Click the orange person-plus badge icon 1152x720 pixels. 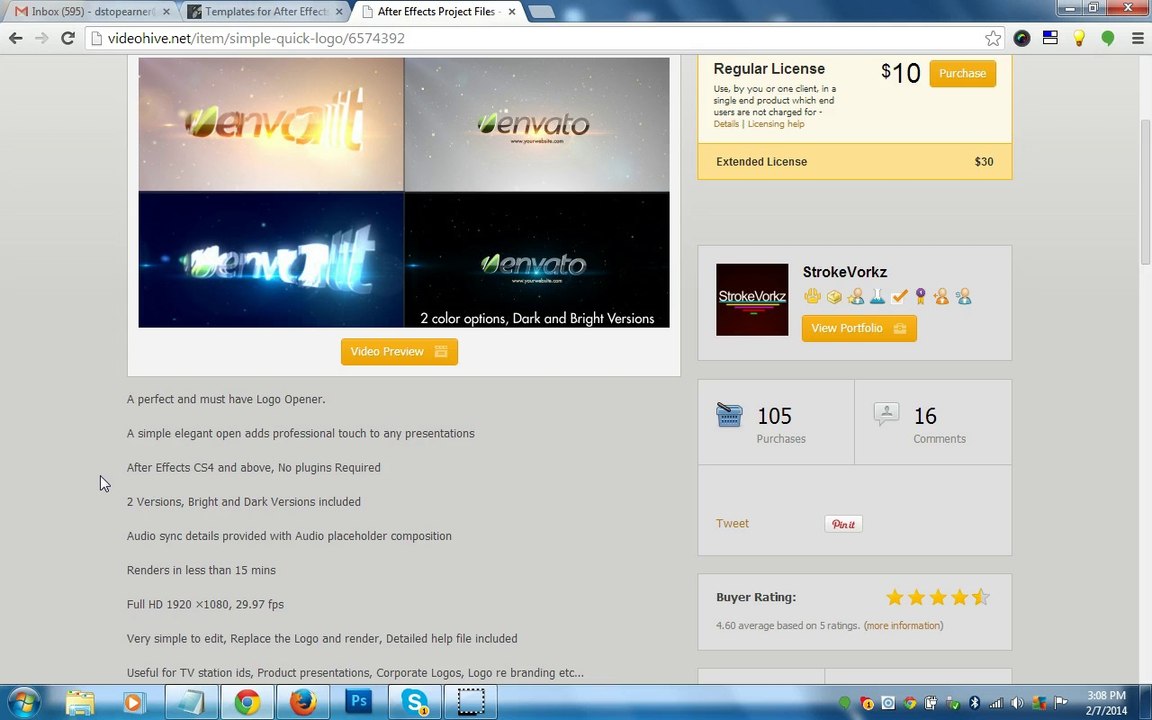[942, 296]
